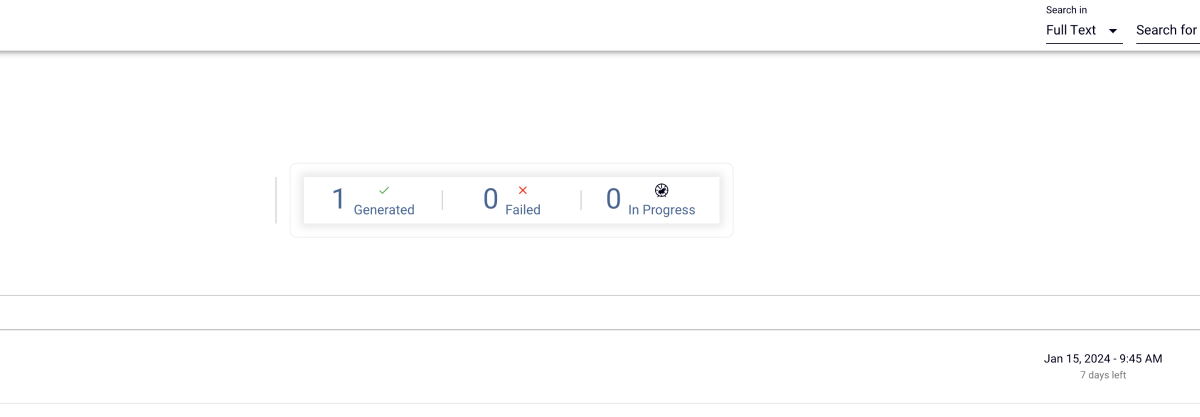The width and height of the screenshot is (1200, 417).
Task: Click the red X above Failed
Action: 522,190
